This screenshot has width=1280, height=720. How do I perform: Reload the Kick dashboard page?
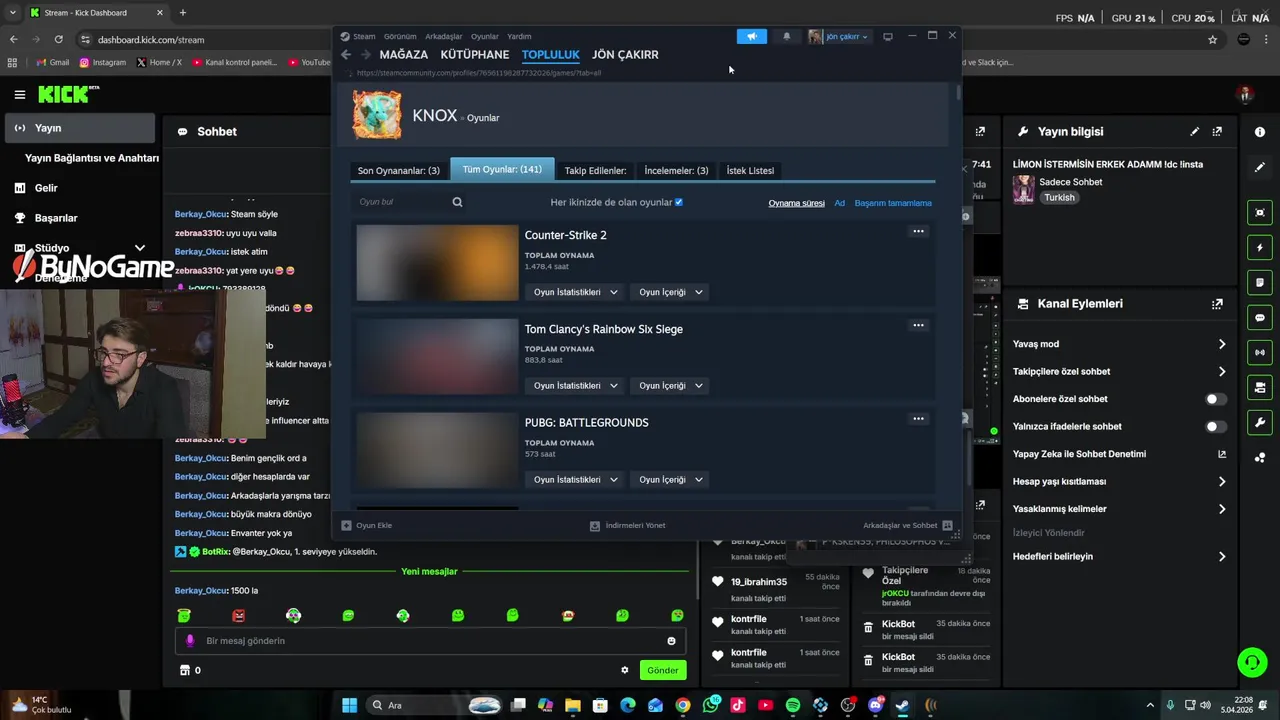[59, 40]
